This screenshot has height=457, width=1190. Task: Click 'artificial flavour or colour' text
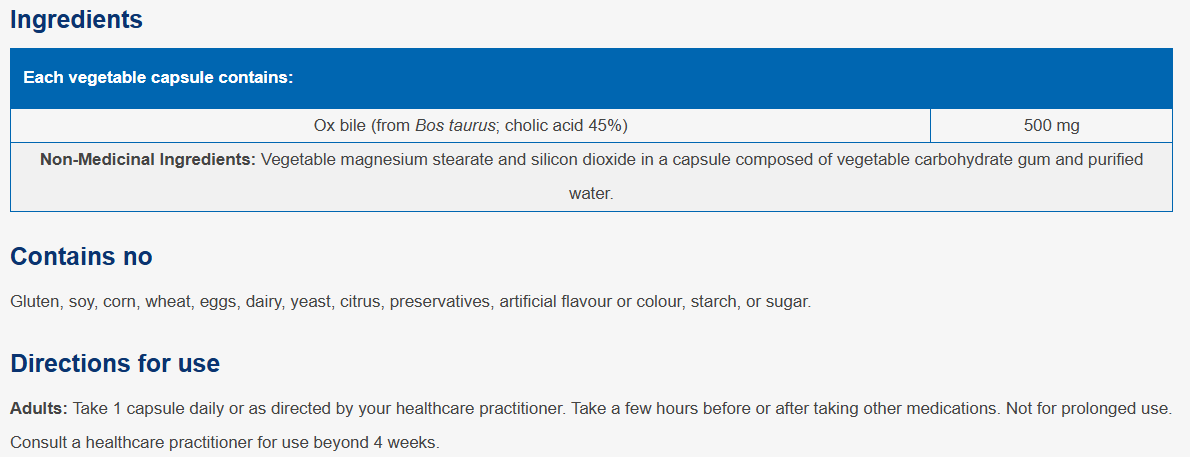[591, 302]
